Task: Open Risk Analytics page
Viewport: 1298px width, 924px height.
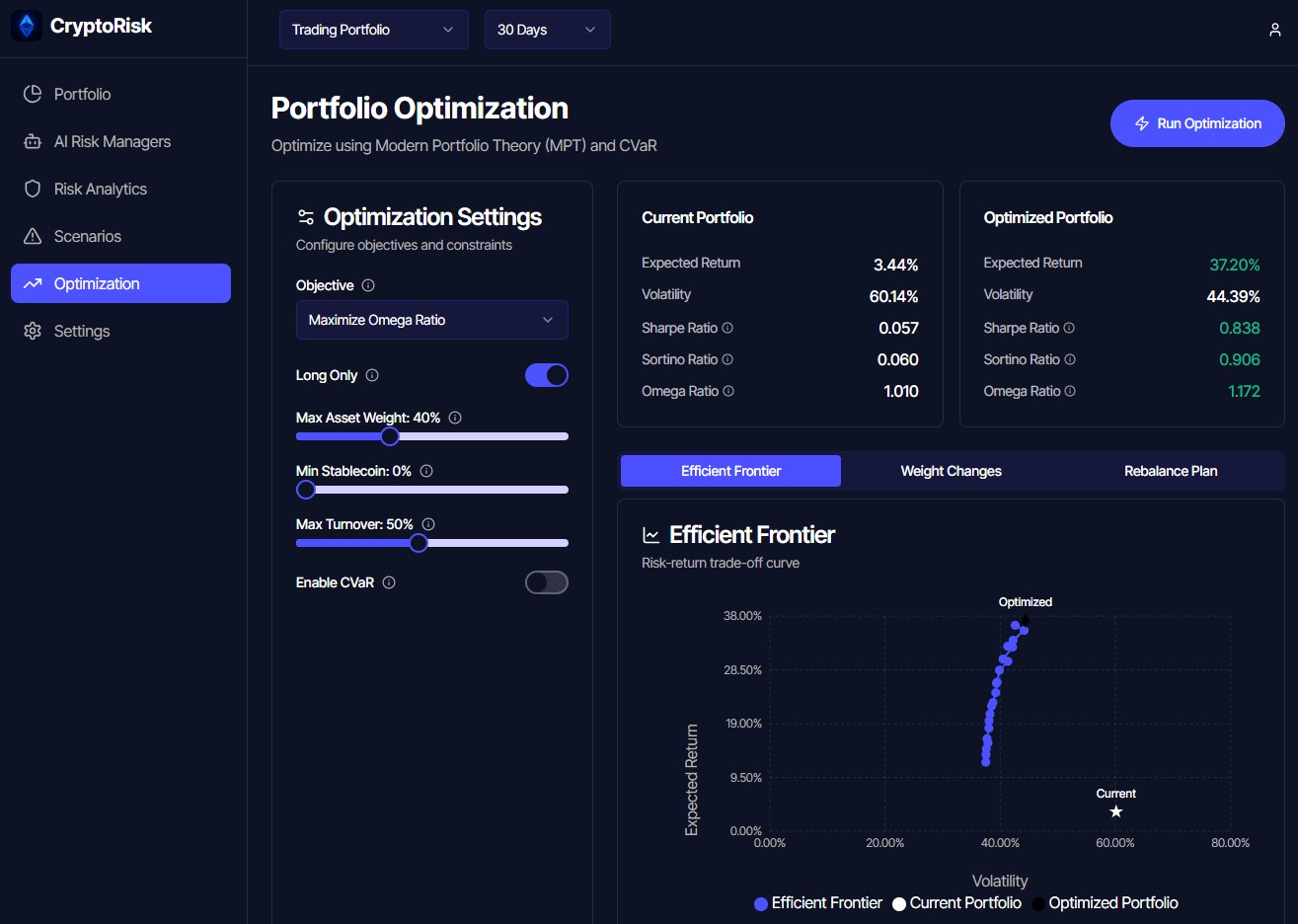Action: [120, 189]
